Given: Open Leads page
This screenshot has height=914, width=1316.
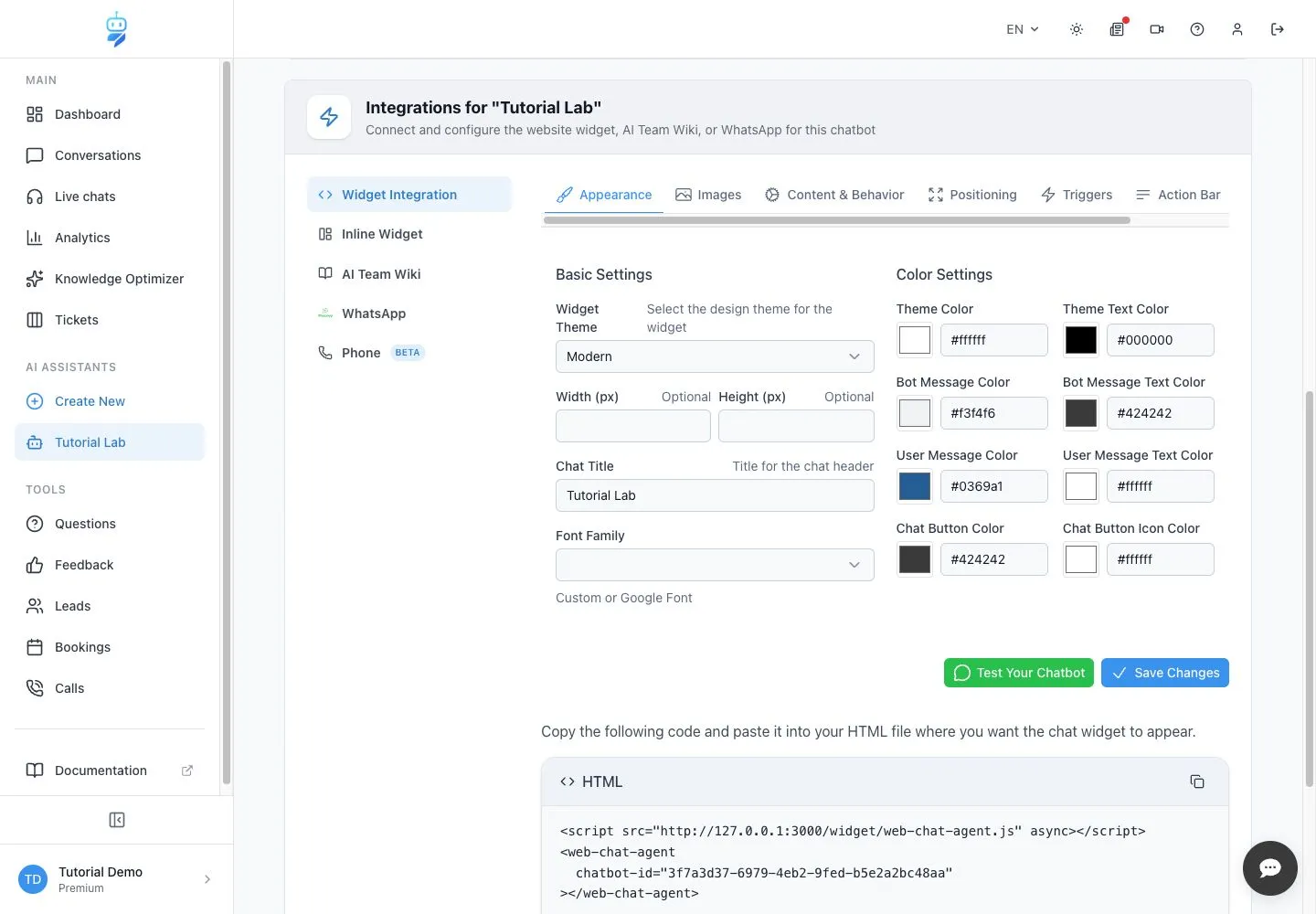Looking at the screenshot, I should click(x=110, y=606).
